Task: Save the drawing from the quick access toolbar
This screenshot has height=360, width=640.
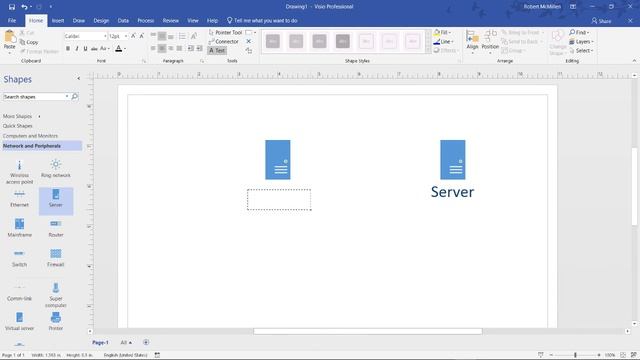Action: click(x=12, y=7)
